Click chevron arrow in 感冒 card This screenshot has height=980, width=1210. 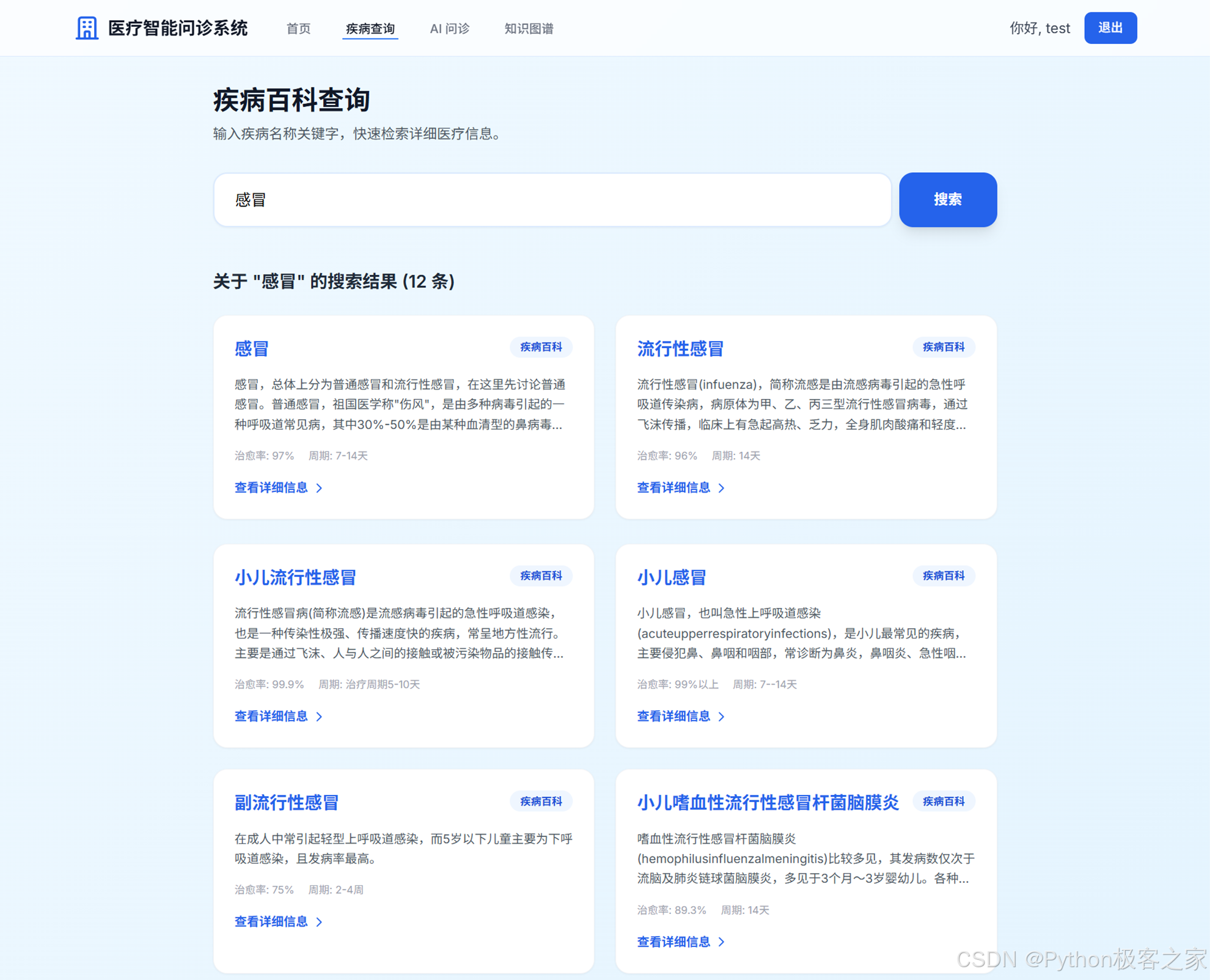point(319,488)
